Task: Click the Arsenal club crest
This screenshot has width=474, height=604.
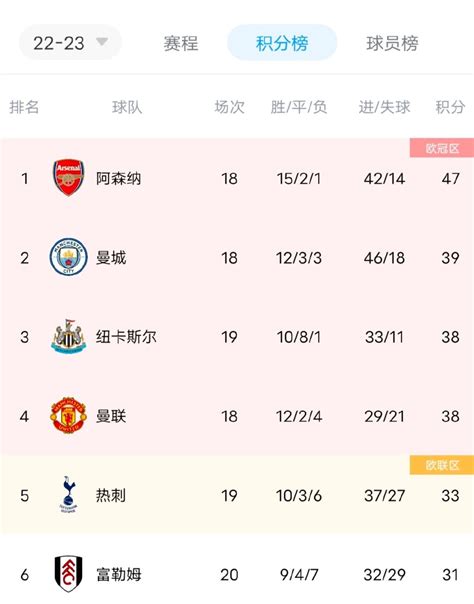Action: pos(69,178)
